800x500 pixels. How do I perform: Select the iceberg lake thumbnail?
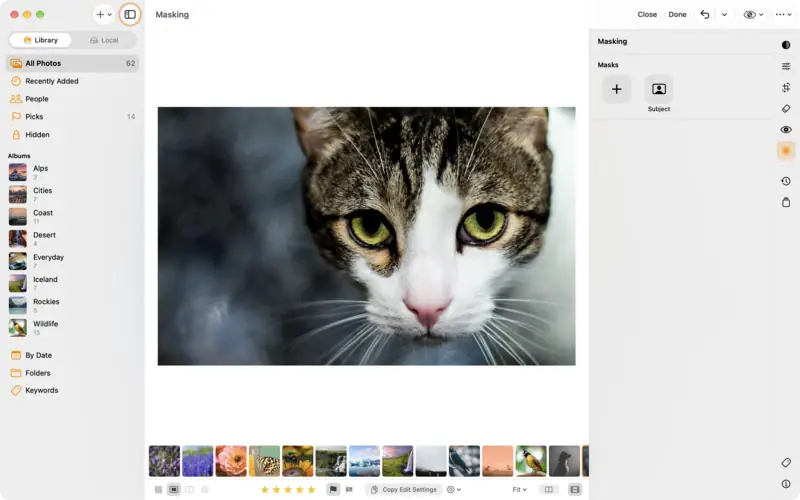pyautogui.click(x=364, y=461)
